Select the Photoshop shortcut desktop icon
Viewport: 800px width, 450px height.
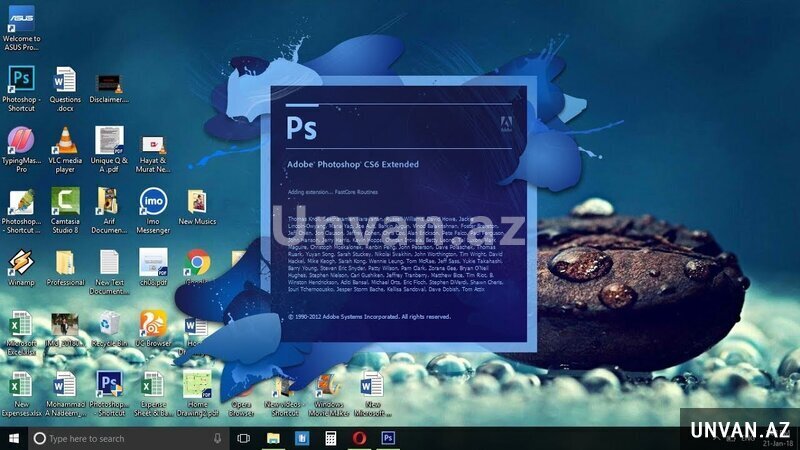coord(20,80)
